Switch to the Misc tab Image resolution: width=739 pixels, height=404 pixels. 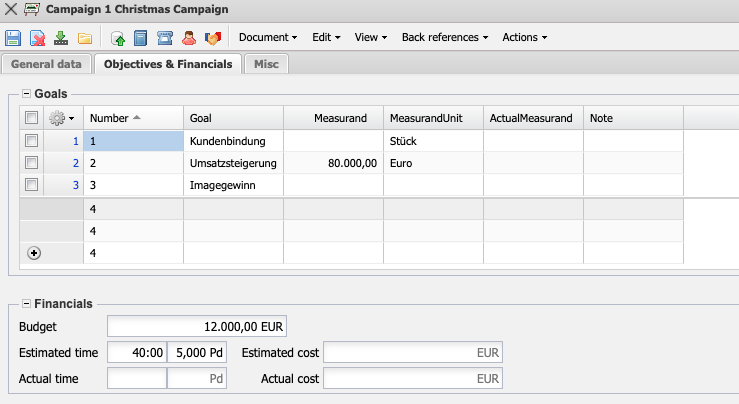coord(266,64)
